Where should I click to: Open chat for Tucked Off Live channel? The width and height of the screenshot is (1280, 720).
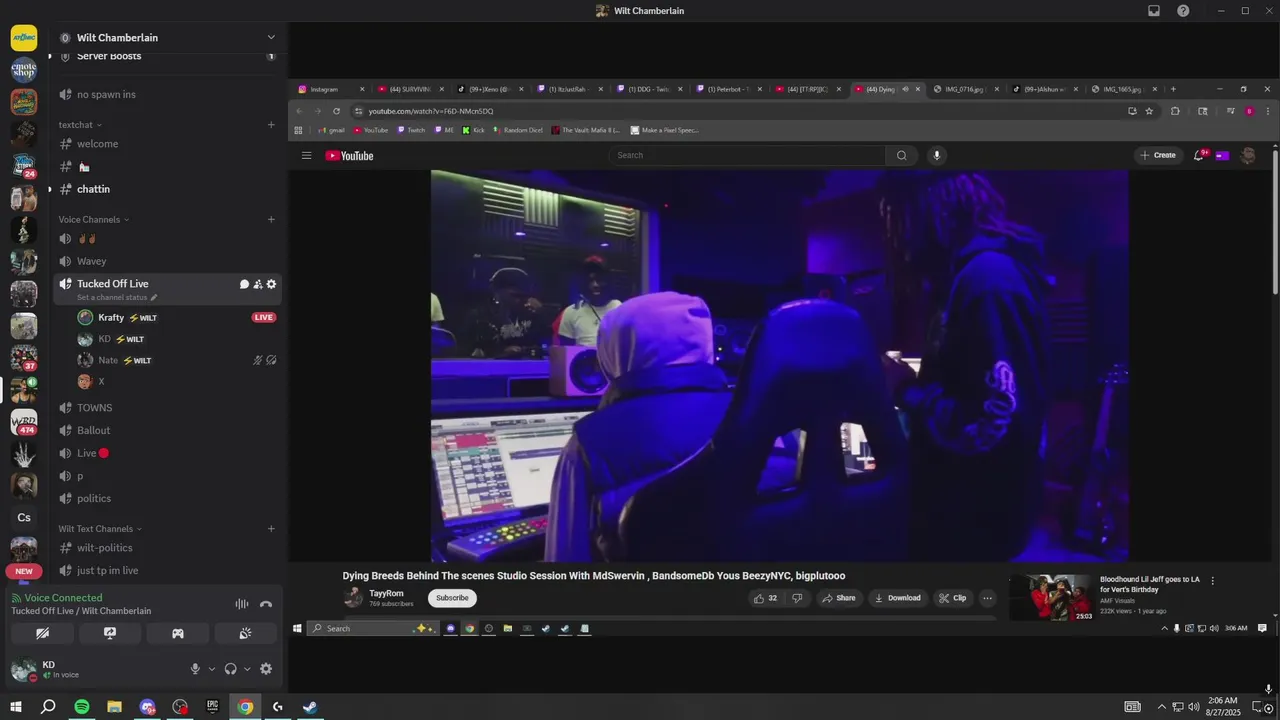pos(244,284)
